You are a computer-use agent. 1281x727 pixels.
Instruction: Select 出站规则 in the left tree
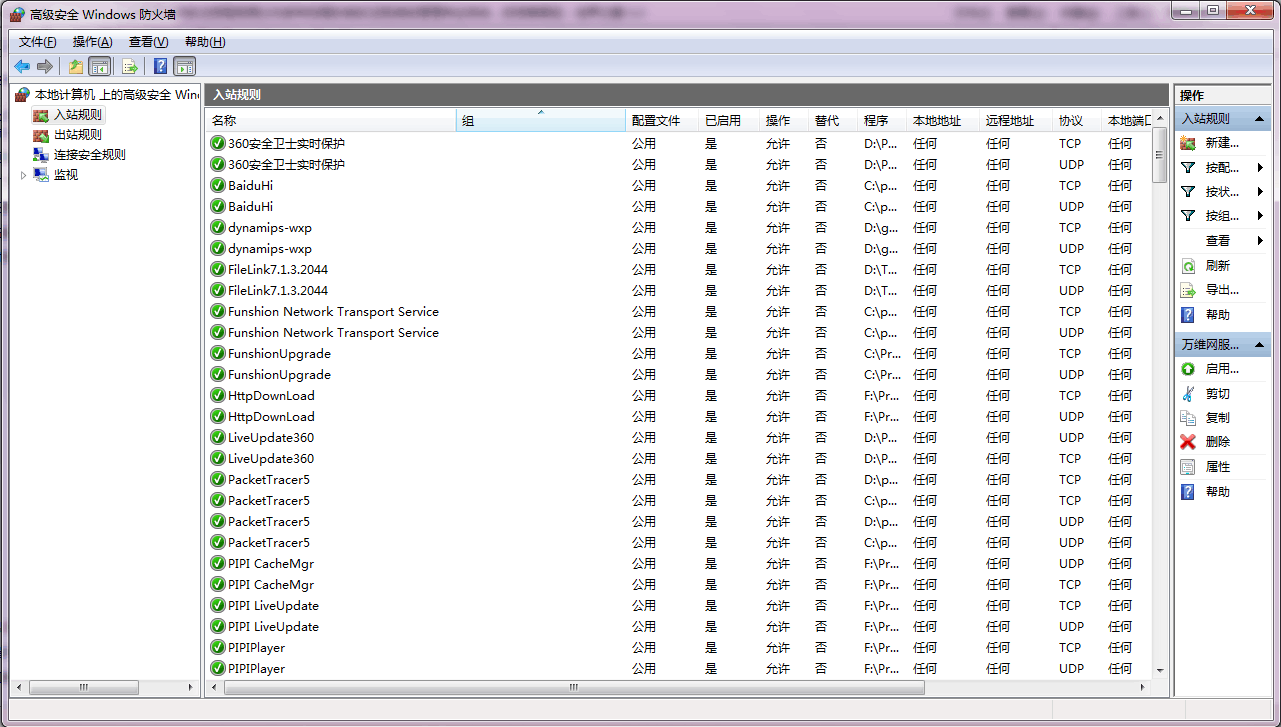click(77, 135)
